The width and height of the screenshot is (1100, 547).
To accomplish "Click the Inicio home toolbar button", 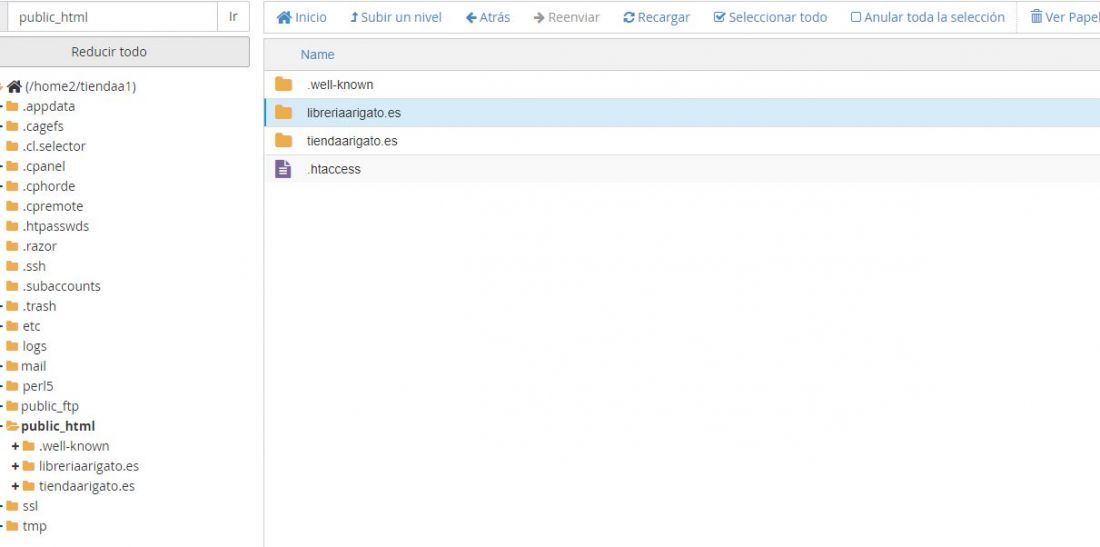I will click(302, 18).
